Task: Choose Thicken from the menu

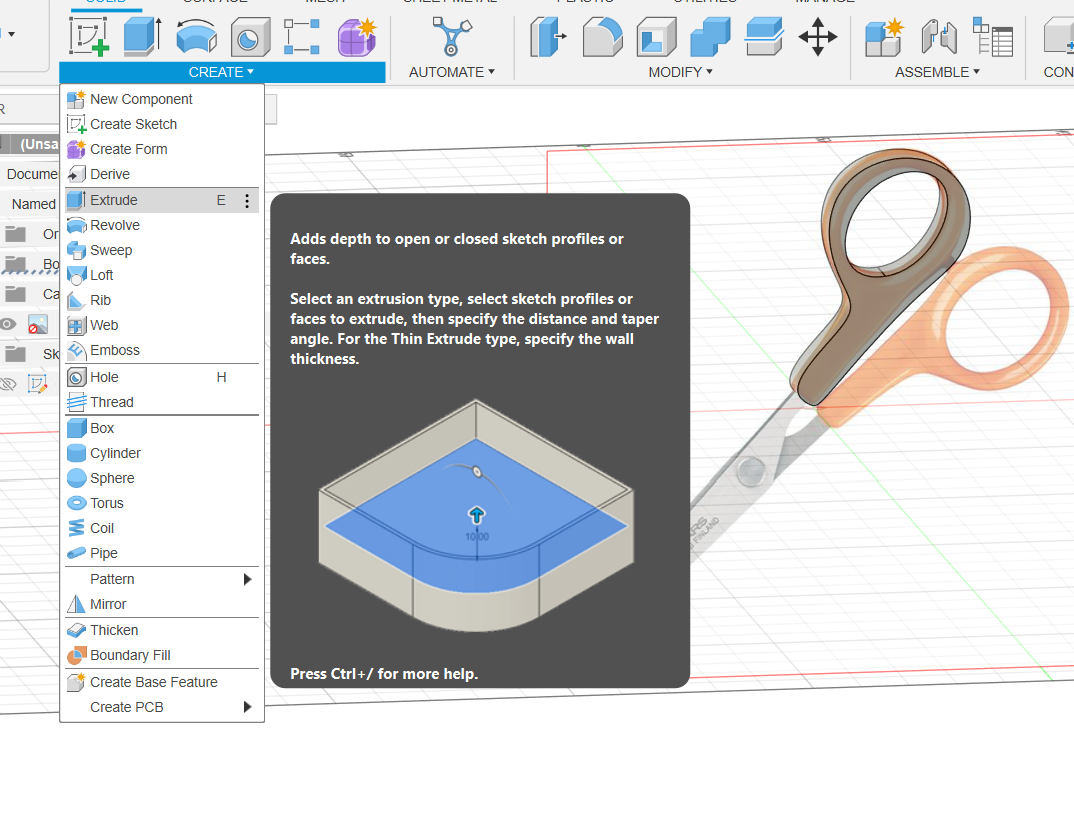Action: [x=162, y=630]
